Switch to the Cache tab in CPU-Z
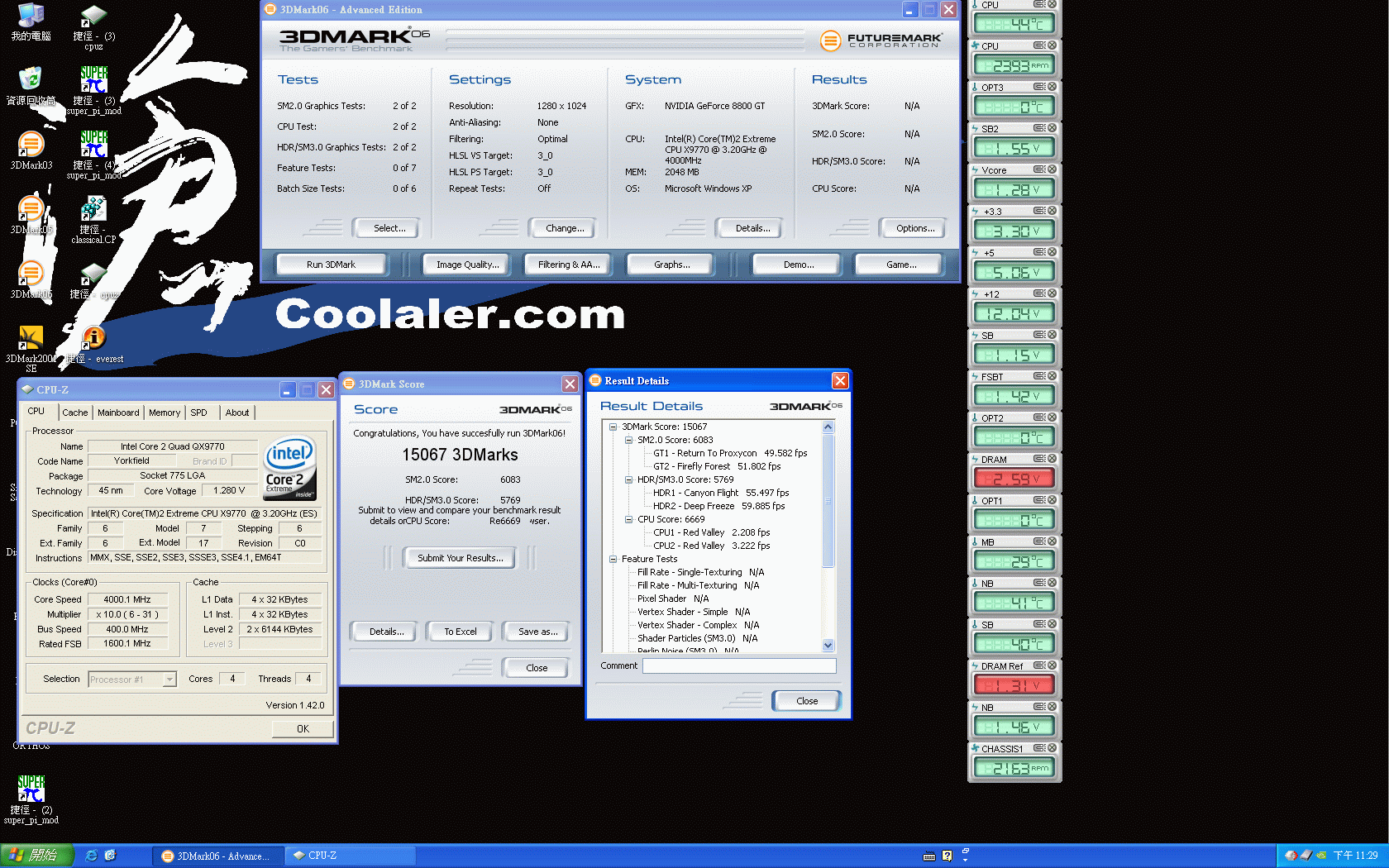This screenshot has width=1389, height=868. click(75, 413)
